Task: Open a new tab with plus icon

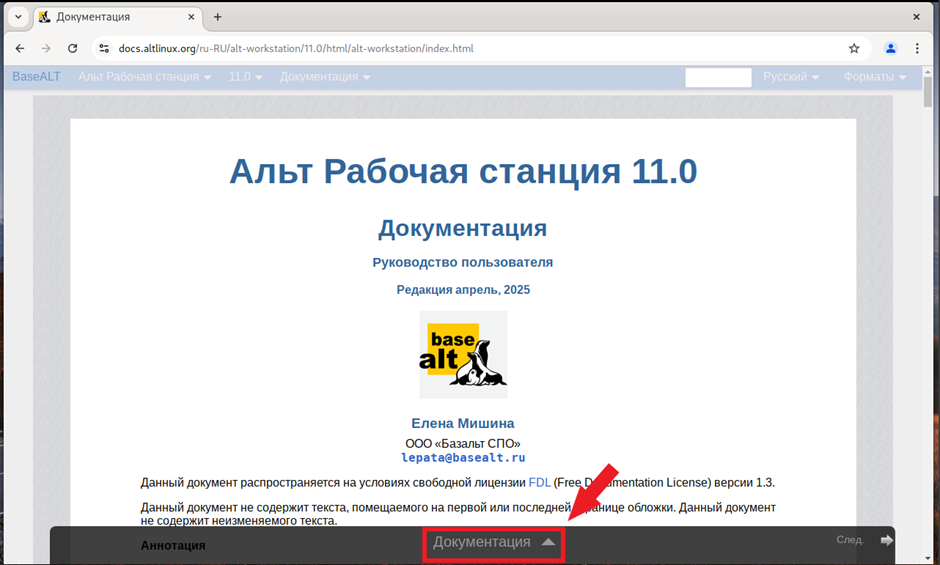Action: click(x=218, y=17)
